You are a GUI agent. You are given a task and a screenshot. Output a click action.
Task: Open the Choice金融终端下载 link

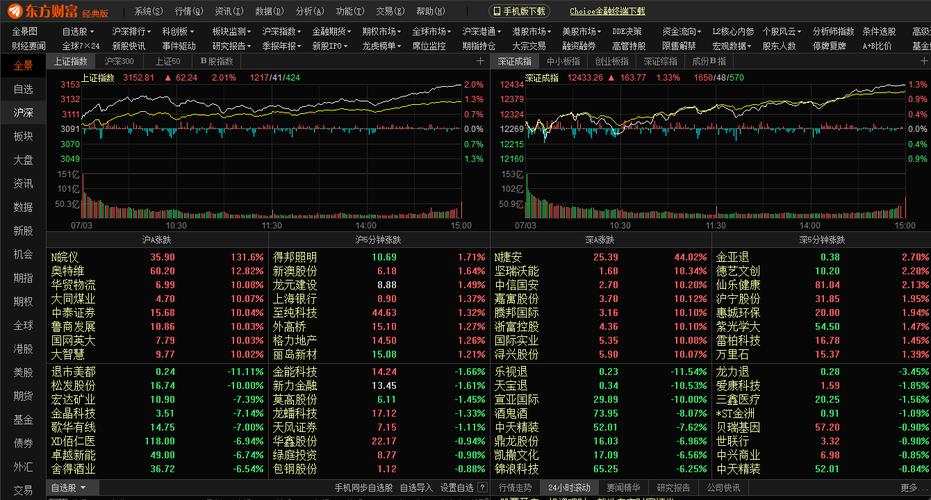click(x=607, y=11)
